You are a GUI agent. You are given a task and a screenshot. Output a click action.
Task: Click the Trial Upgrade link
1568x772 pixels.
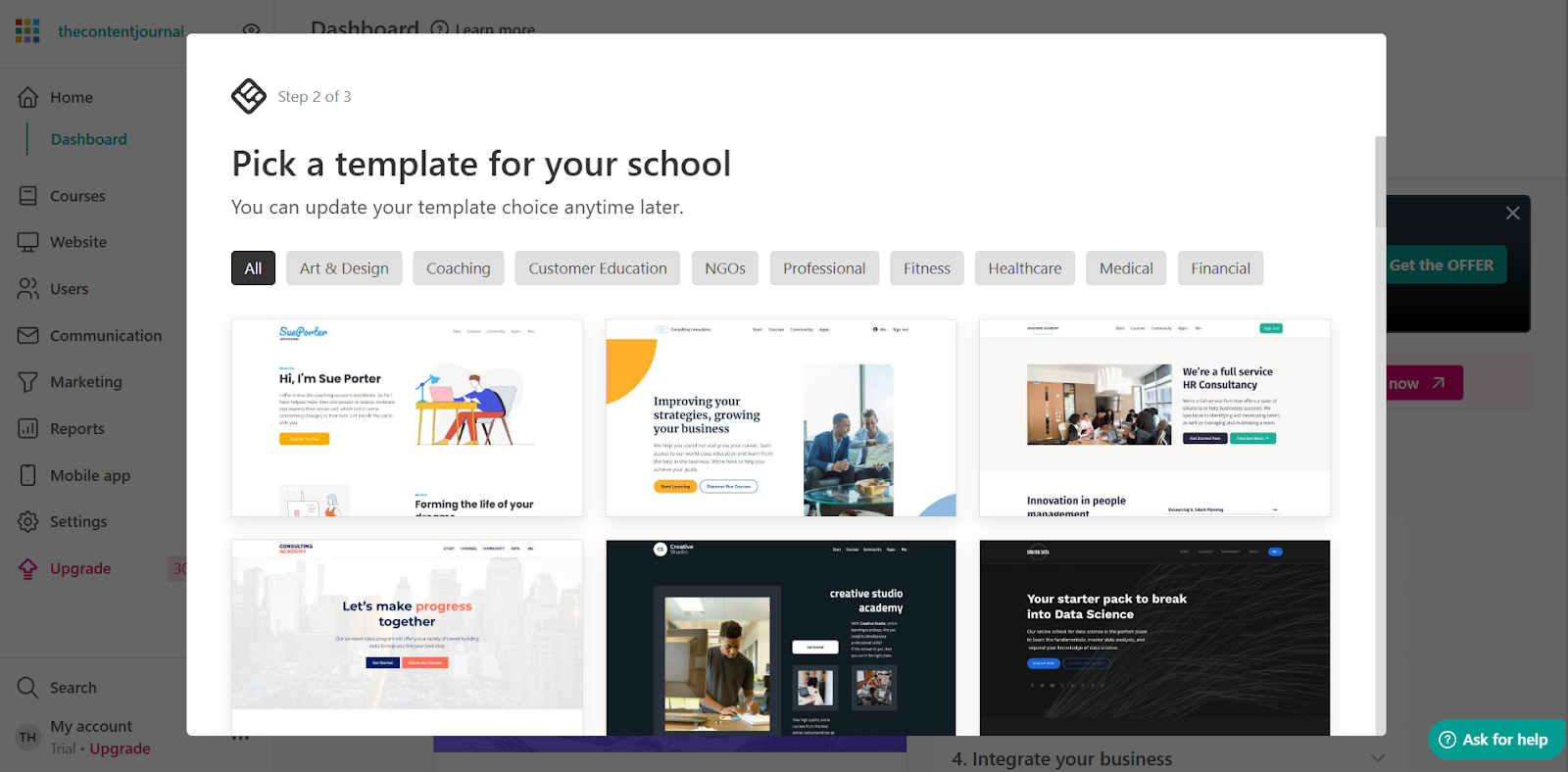[x=120, y=748]
